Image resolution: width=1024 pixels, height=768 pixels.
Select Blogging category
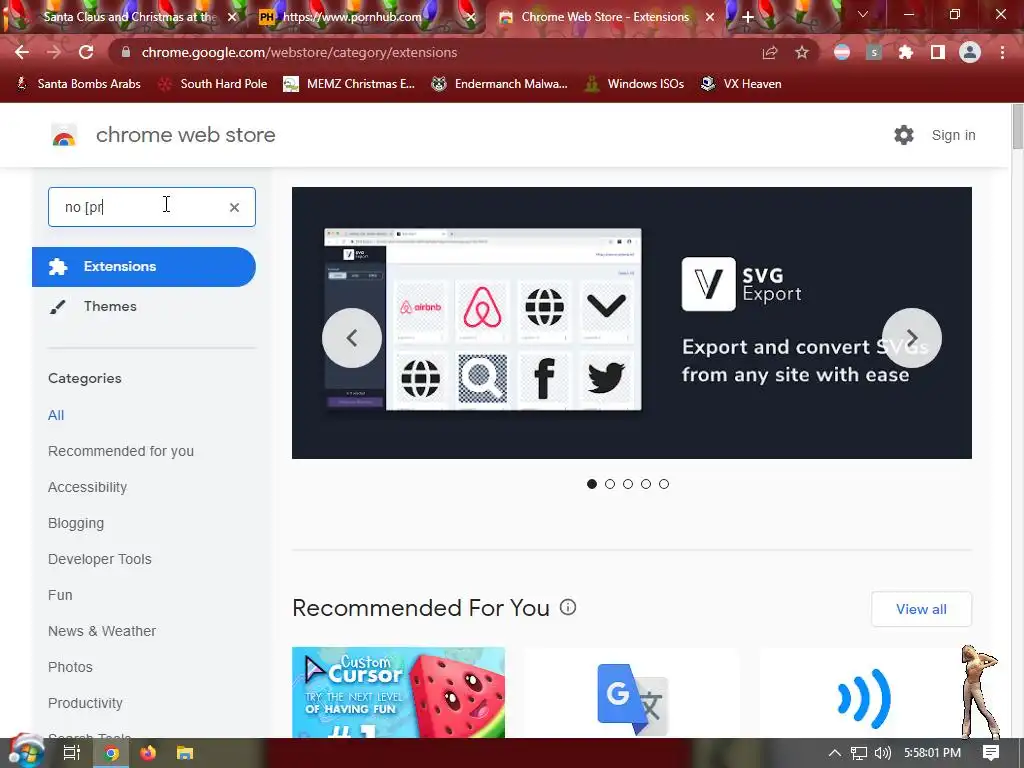point(76,523)
